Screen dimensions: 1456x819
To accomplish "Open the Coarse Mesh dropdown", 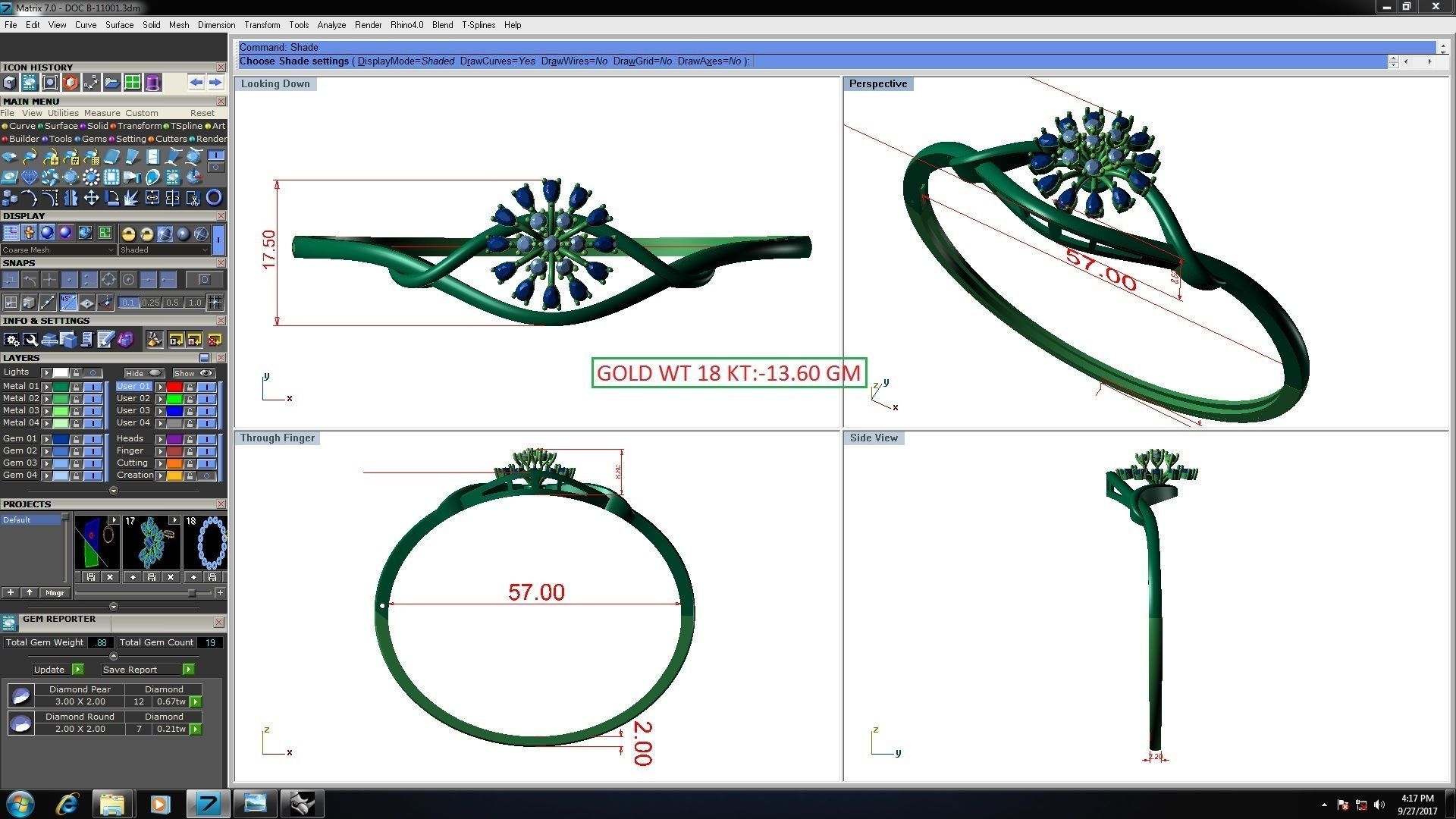I will point(58,249).
